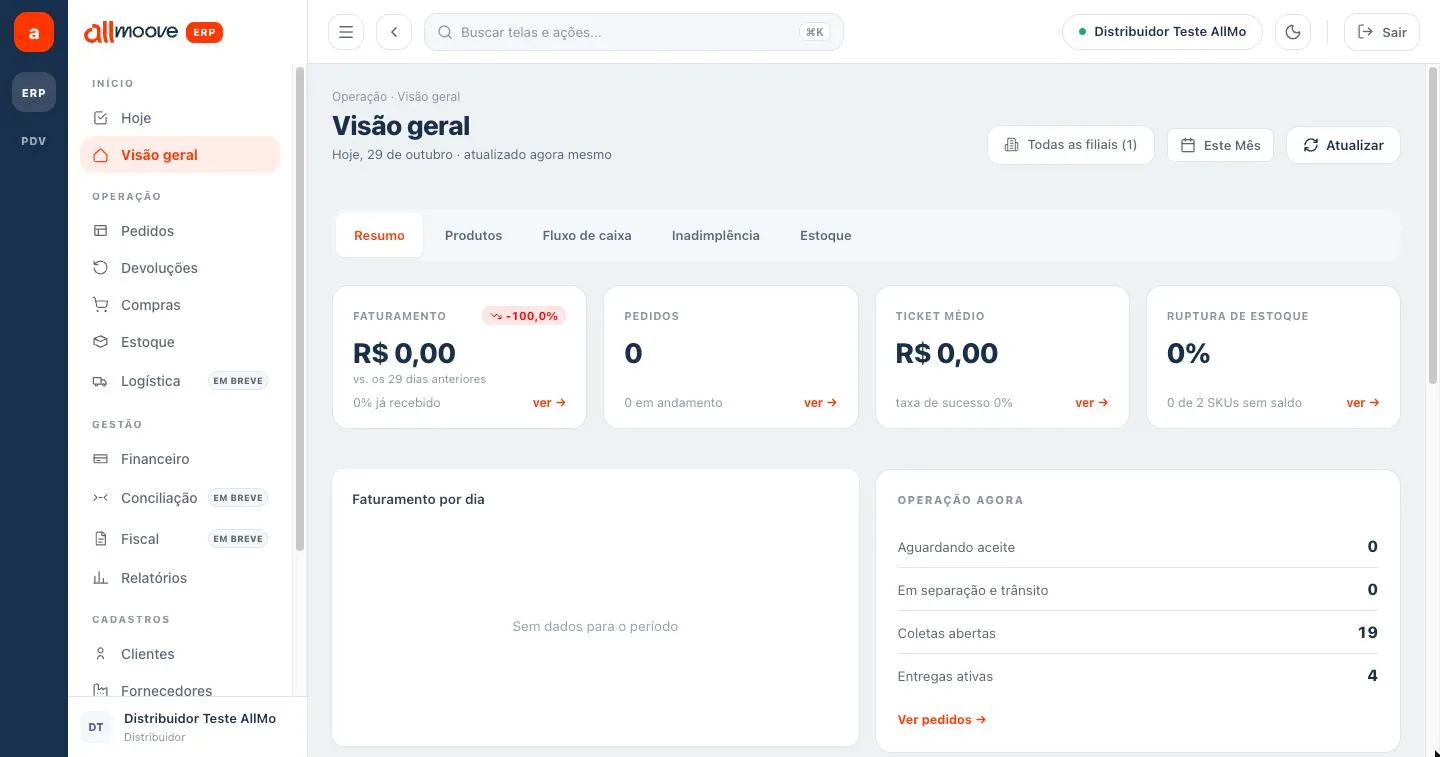
Task: Open Fornecedores in the sidebar
Action: 180,690
